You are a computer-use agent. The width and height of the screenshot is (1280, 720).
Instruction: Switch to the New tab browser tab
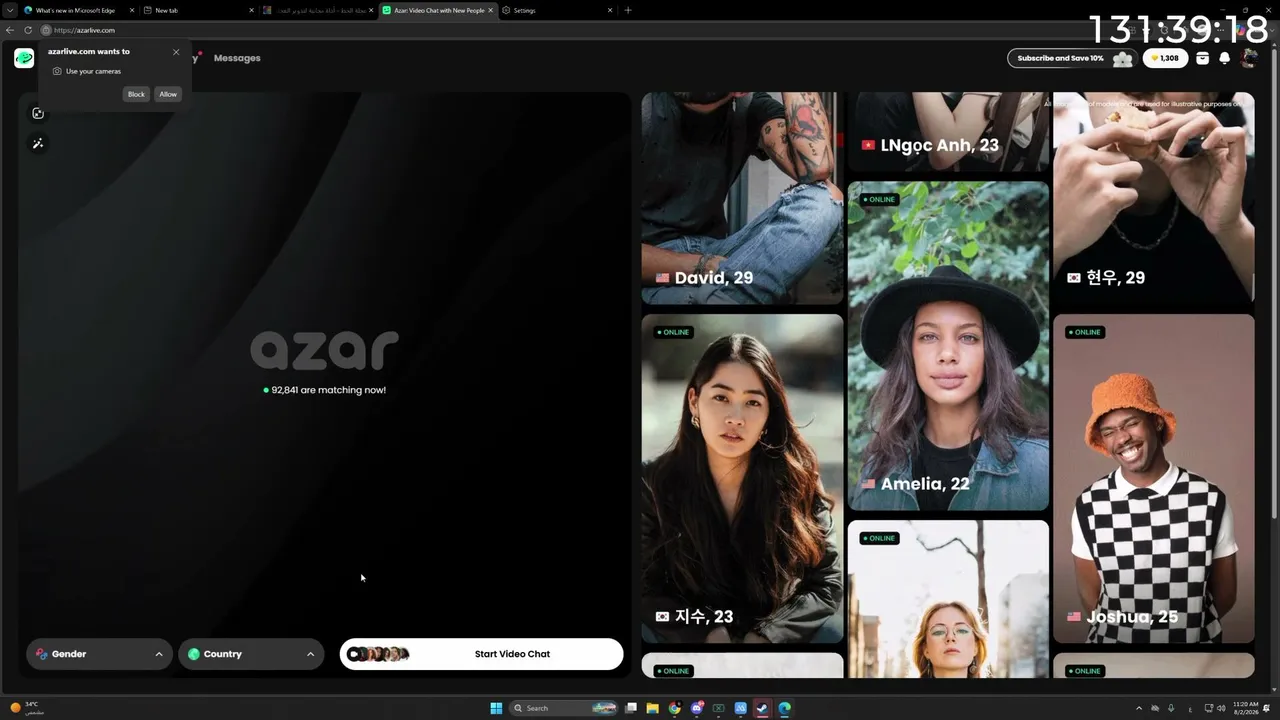(197, 10)
